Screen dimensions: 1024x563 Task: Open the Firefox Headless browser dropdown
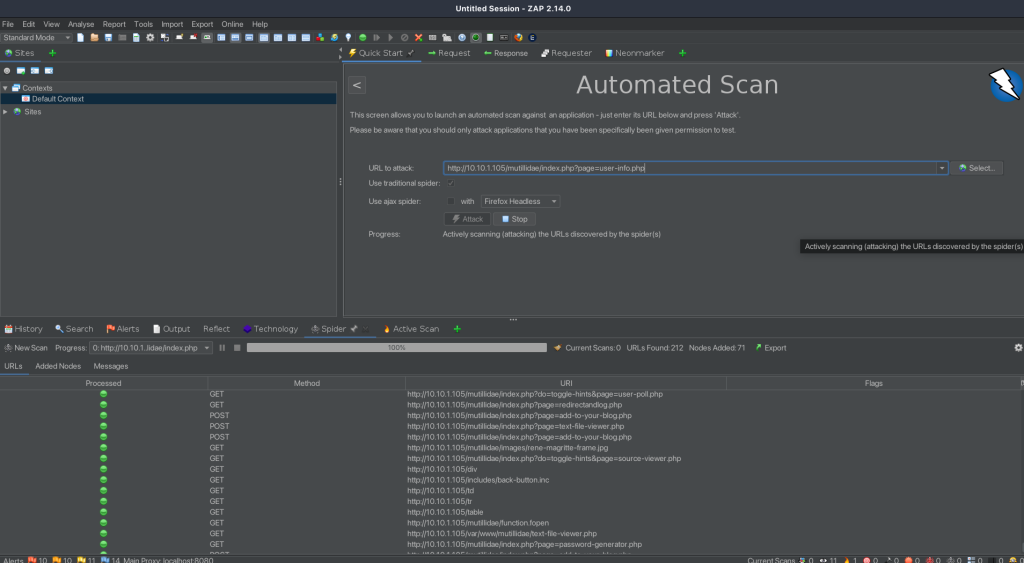(520, 201)
